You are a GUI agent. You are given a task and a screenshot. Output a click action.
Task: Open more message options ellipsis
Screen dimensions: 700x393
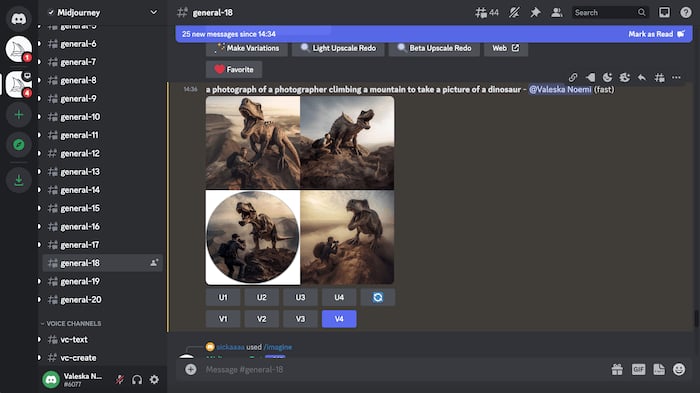click(x=676, y=78)
